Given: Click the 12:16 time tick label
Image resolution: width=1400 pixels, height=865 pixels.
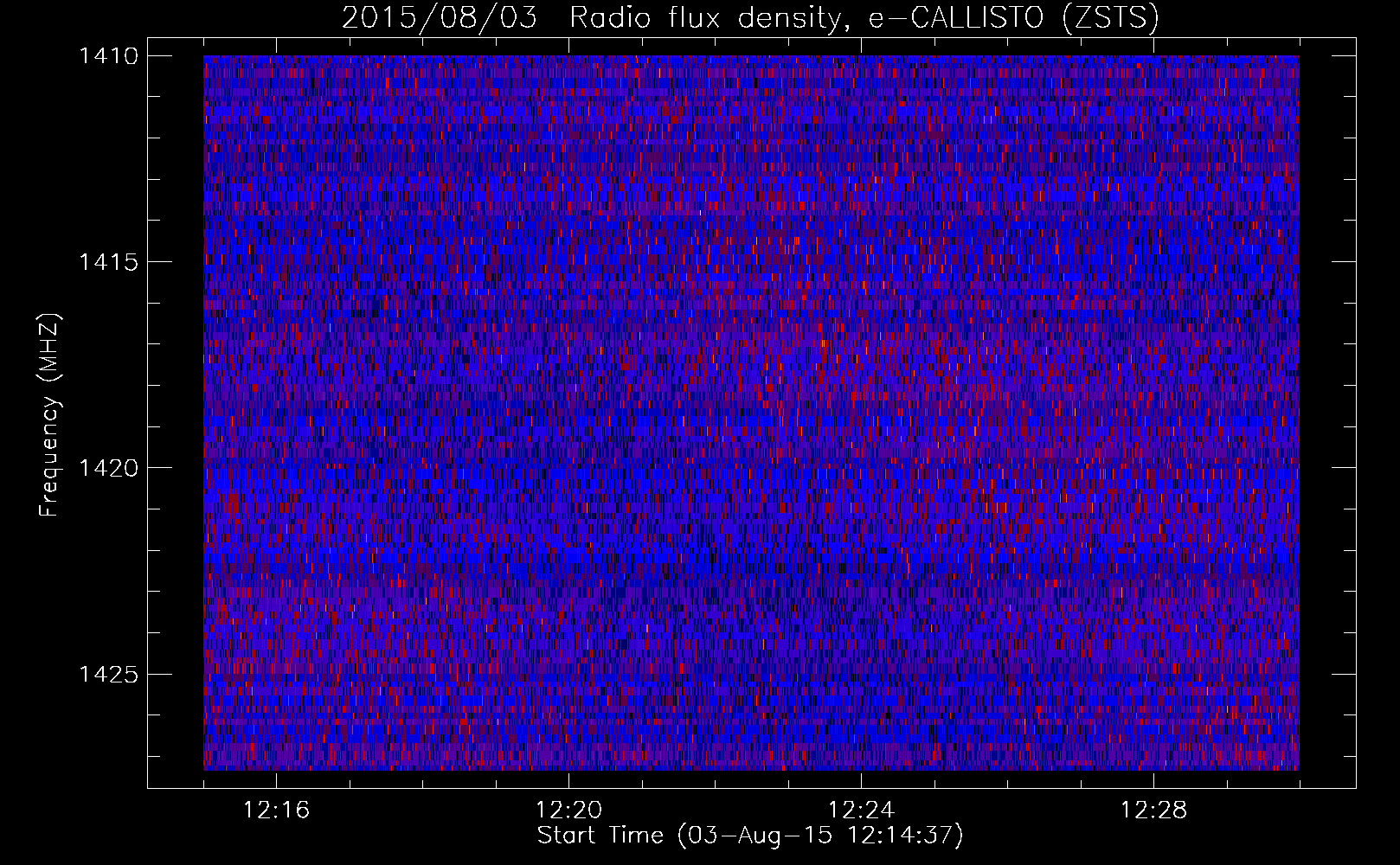Looking at the screenshot, I should tap(276, 811).
